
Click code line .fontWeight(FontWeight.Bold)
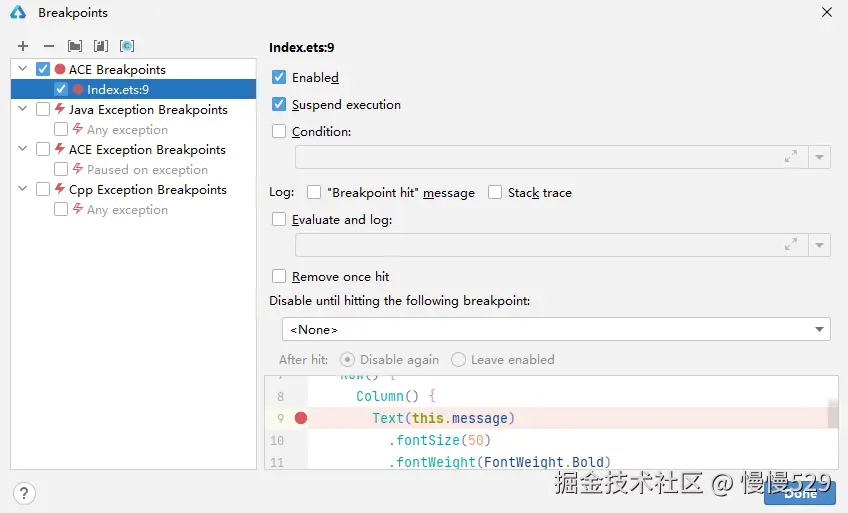pyautogui.click(x=500, y=462)
